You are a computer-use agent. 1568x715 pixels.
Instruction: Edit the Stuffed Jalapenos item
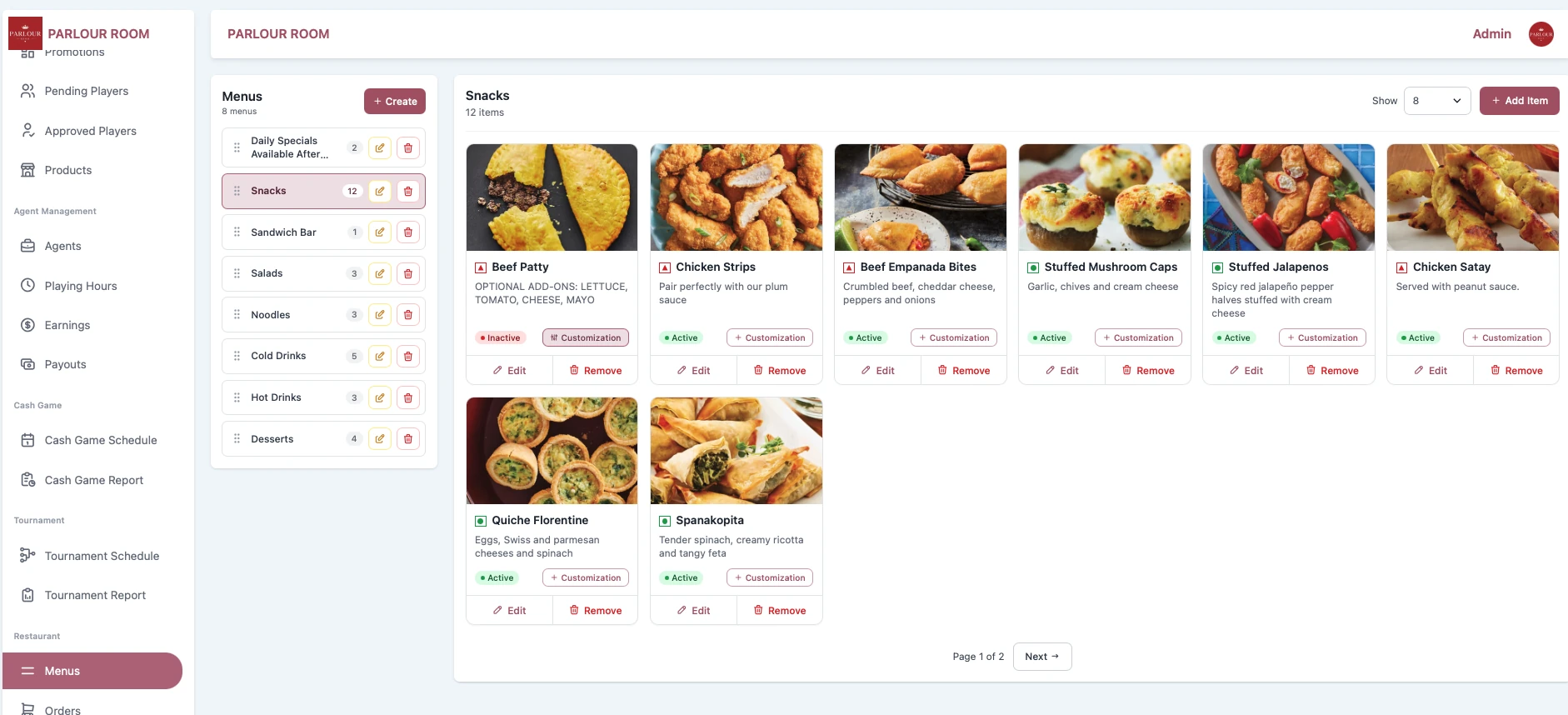click(1246, 371)
